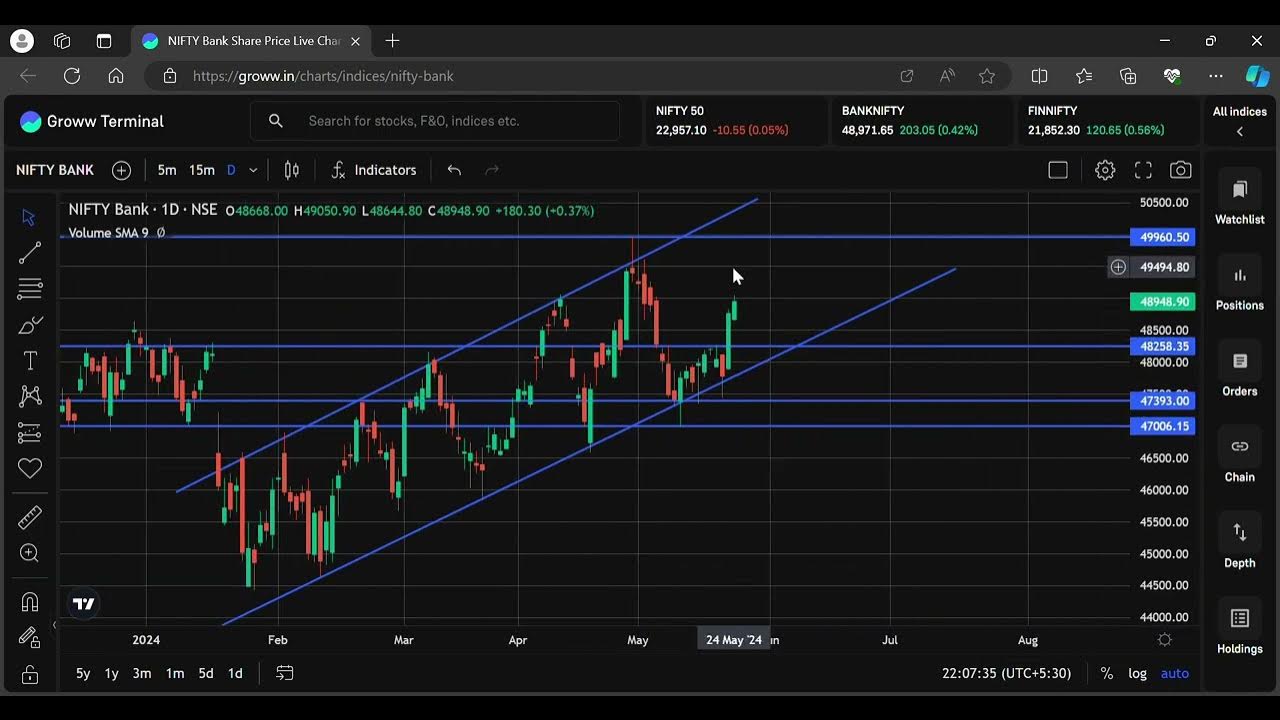Click the NIFTY BANK symbol name
Viewport: 1280px width, 720px height.
(x=55, y=170)
